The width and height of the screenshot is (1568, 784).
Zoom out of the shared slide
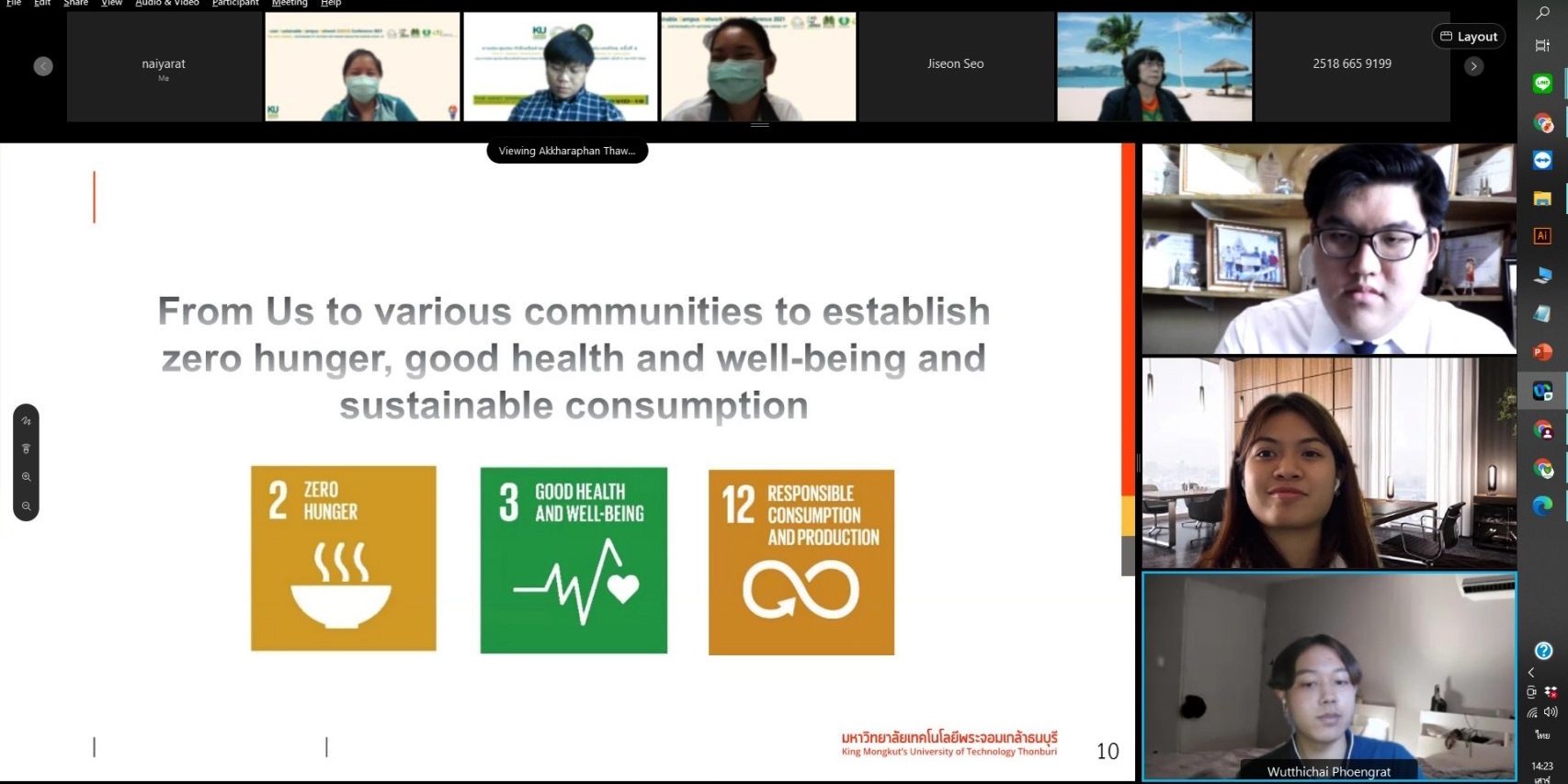pyautogui.click(x=26, y=506)
